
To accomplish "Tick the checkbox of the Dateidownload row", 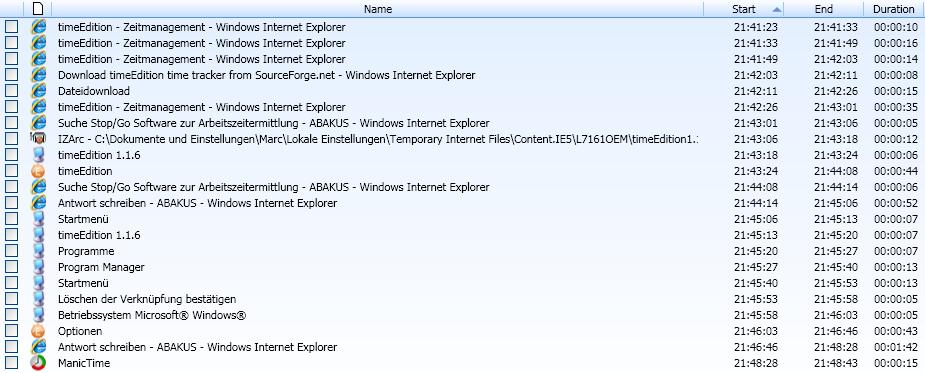I will click(x=11, y=90).
